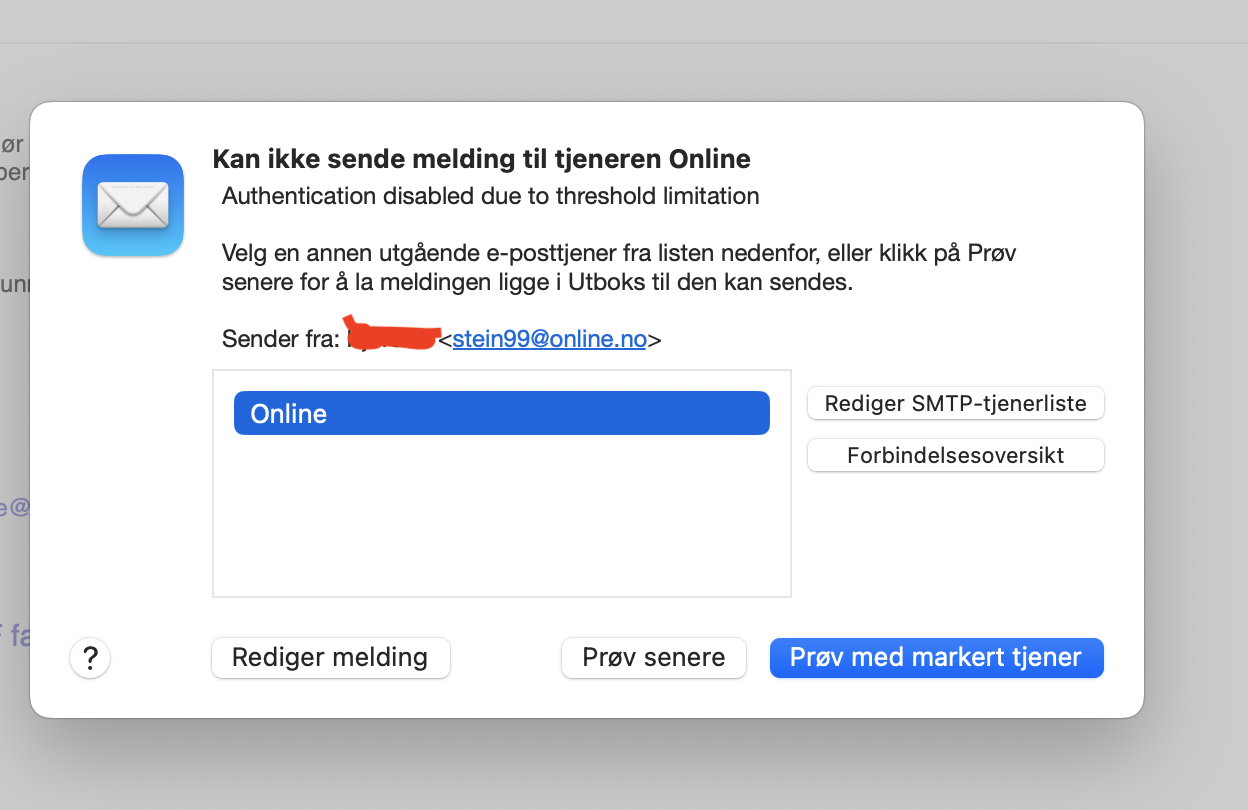The image size is (1248, 810).
Task: Open help with the question mark button
Action: pyautogui.click(x=90, y=658)
